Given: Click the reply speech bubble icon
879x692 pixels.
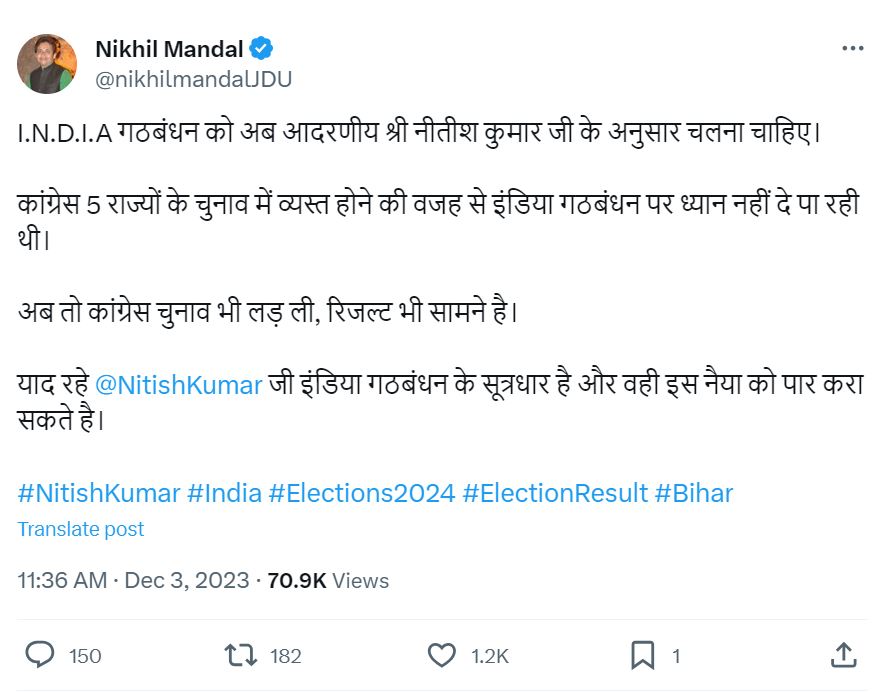Looking at the screenshot, I should pyautogui.click(x=39, y=655).
